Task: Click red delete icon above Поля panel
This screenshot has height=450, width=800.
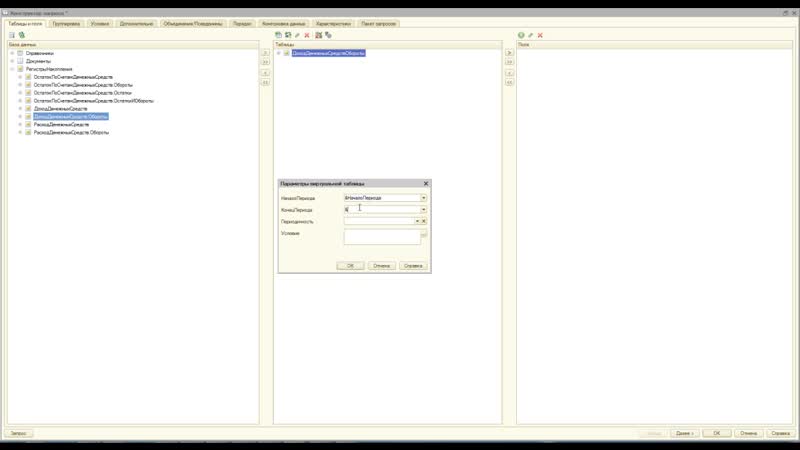Action: (541, 34)
